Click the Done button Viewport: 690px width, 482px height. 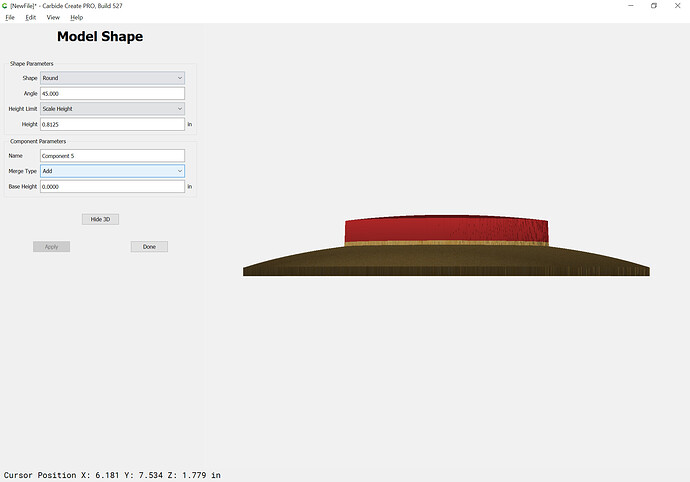149,246
